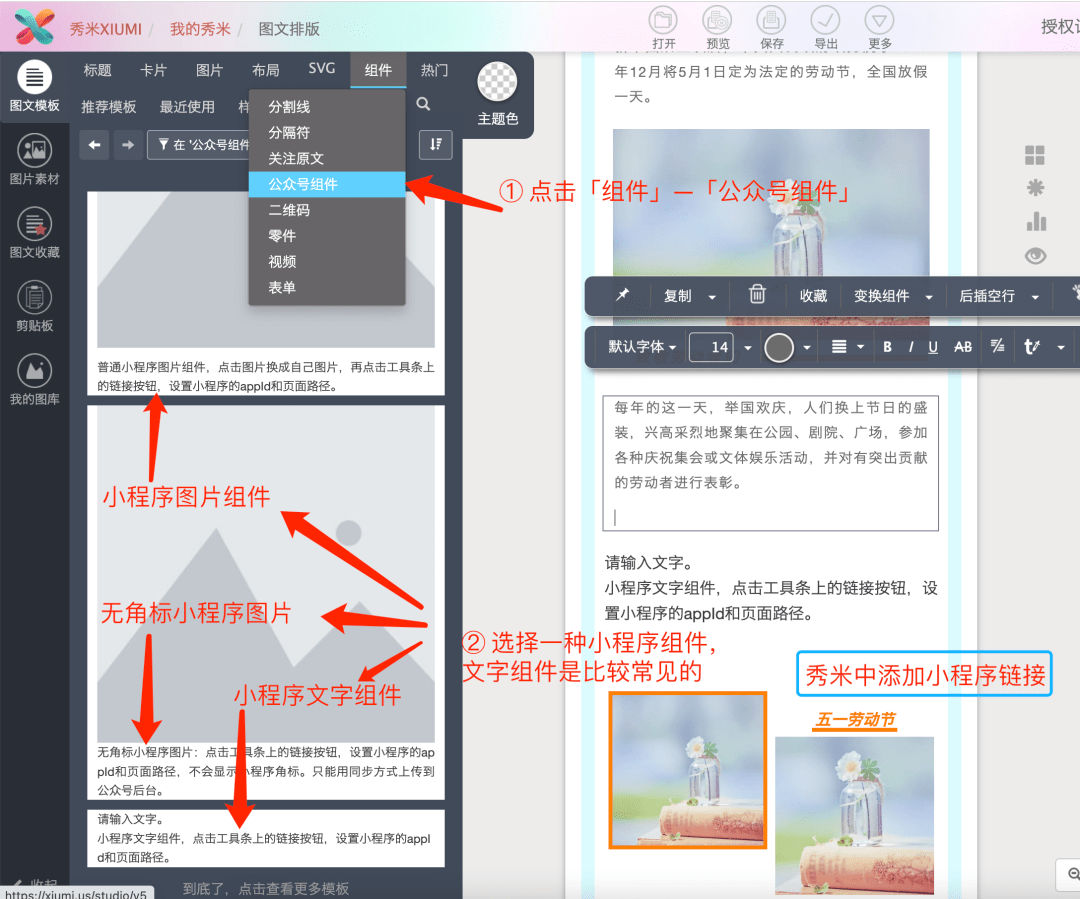Click the font size 14 field
Image resolution: width=1080 pixels, height=899 pixels.
pos(712,347)
